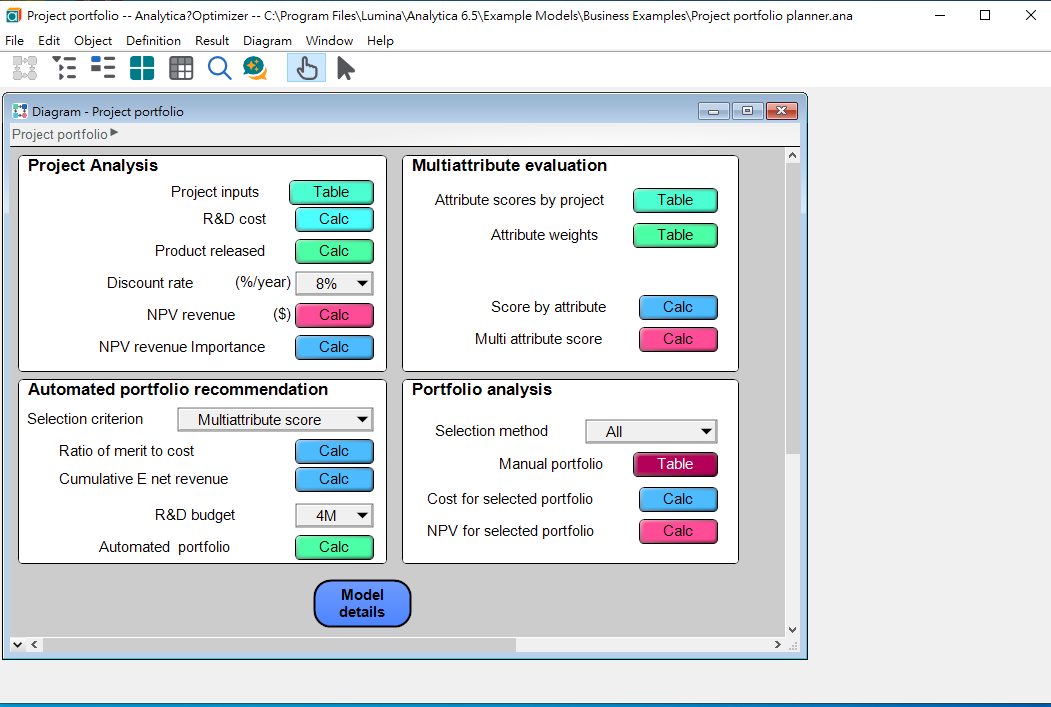Click the vertical scrollbar up arrow
Screen dimensions: 1051x707
pos(792,155)
